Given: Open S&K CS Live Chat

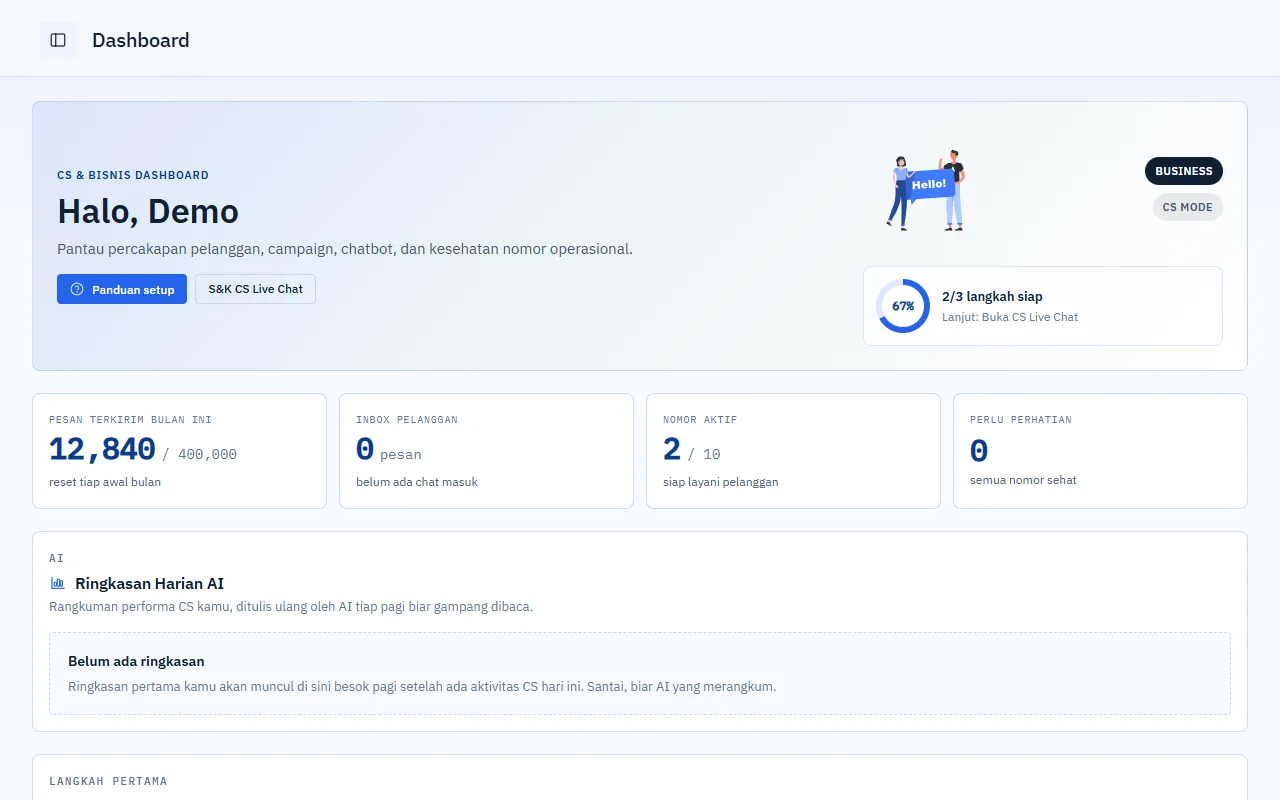Looking at the screenshot, I should click(255, 289).
